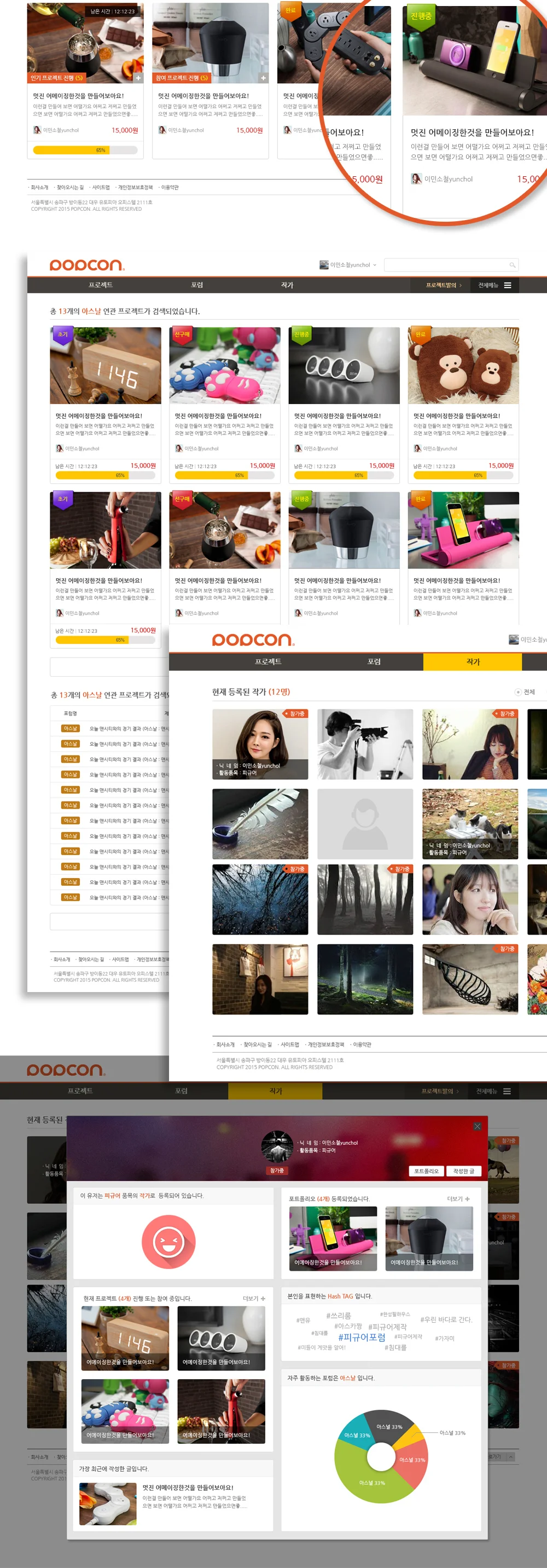The image size is (547, 1568).
Task: Click orange 완료 badge on pink phone dock card
Action: [x=421, y=500]
